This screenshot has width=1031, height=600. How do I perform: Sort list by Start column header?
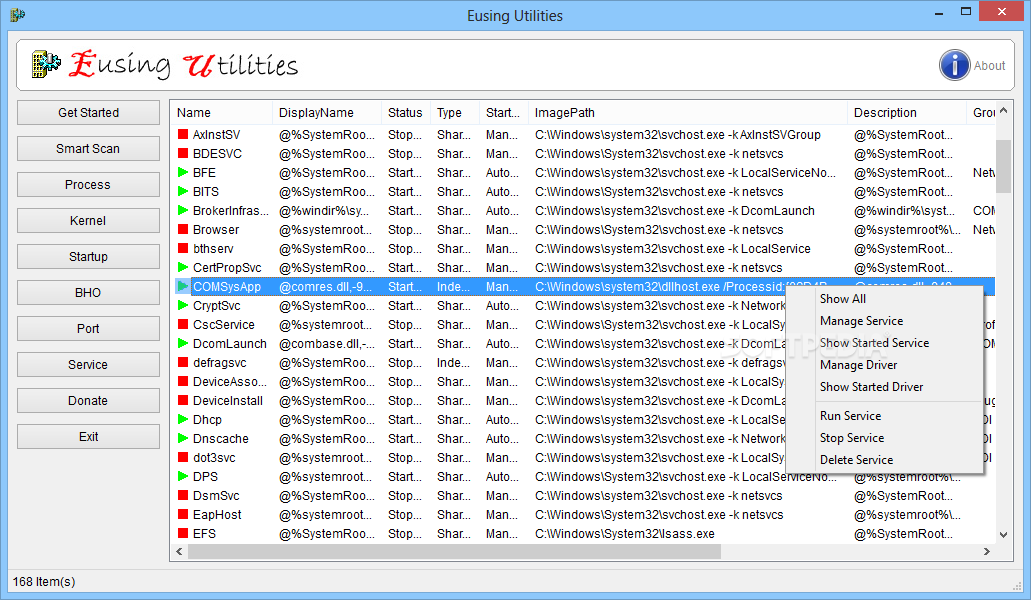pos(503,112)
